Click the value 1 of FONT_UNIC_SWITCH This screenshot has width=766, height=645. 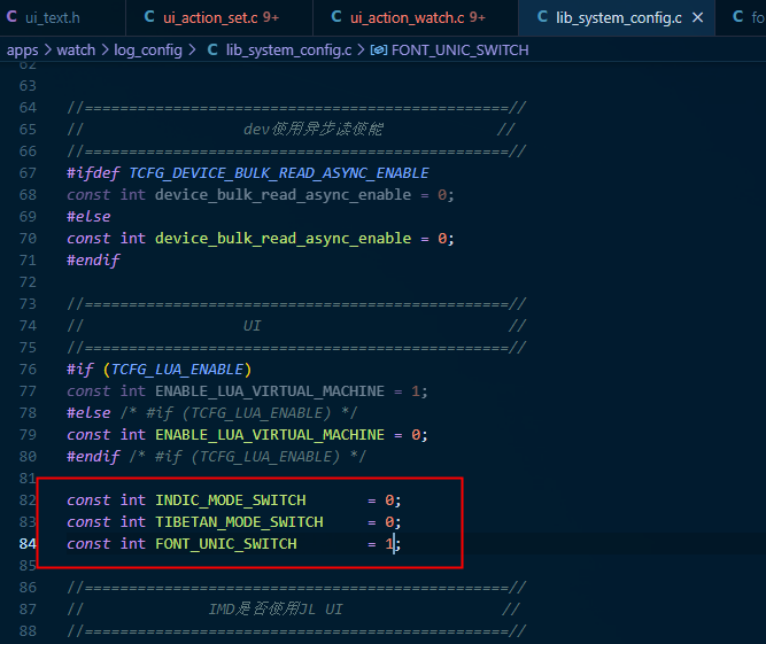click(389, 544)
